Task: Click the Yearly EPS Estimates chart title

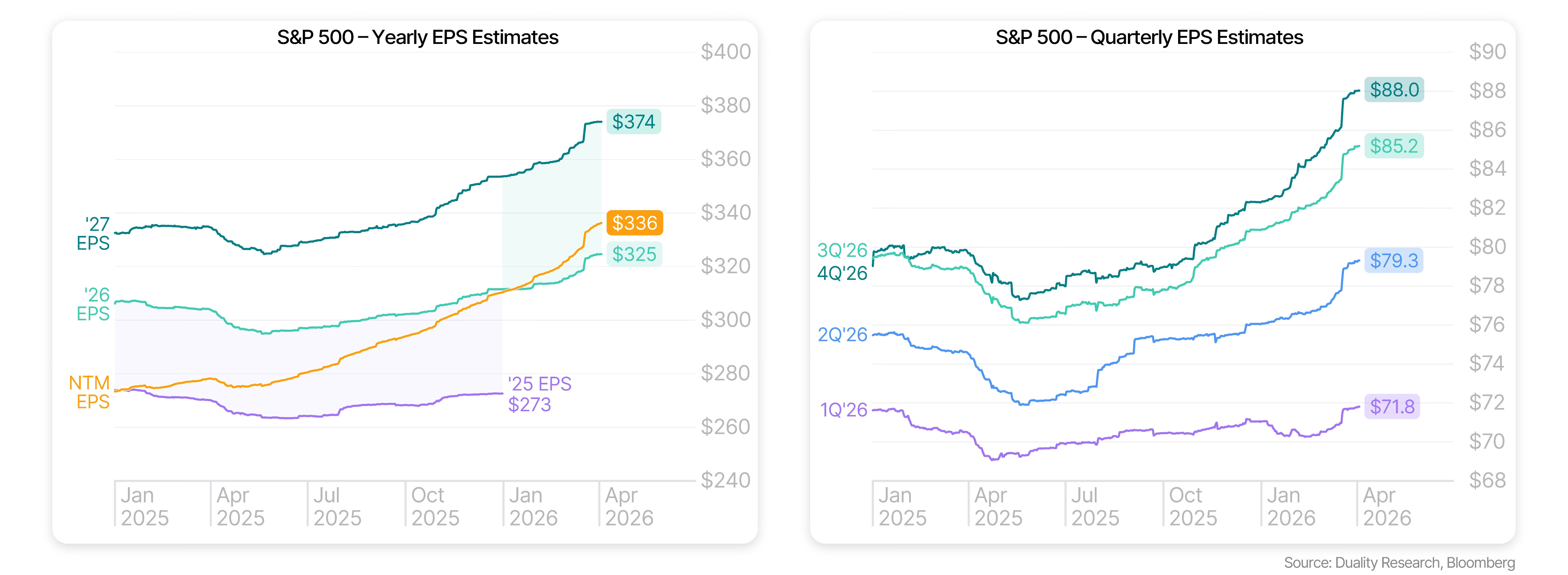Action: [x=417, y=38]
